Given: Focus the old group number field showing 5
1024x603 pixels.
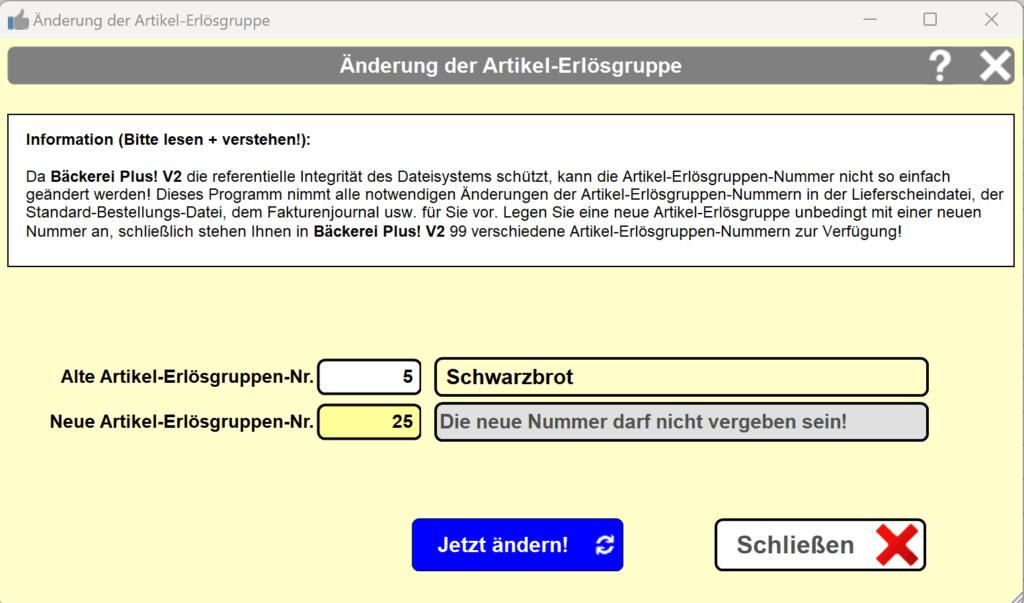Looking at the screenshot, I should pyautogui.click(x=369, y=377).
